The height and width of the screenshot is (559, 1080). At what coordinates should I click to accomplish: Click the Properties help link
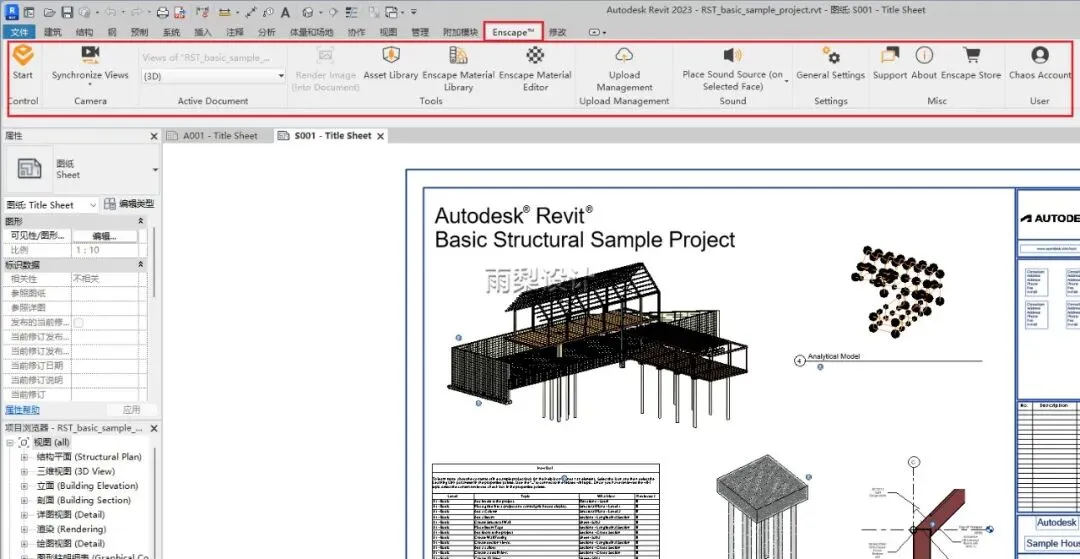(x=22, y=410)
